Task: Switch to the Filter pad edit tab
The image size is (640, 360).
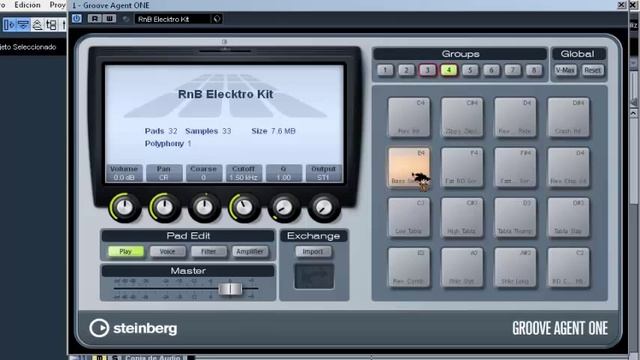Action: click(x=209, y=251)
